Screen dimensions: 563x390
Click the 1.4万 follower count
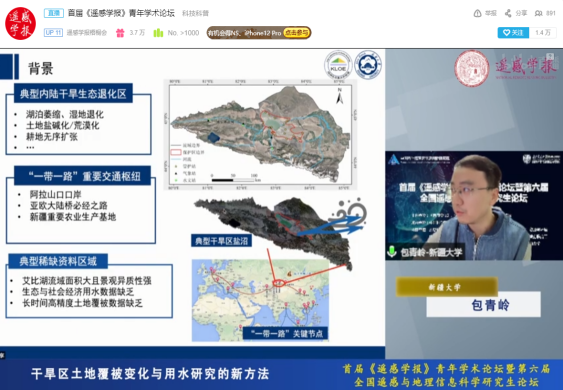[x=543, y=33]
